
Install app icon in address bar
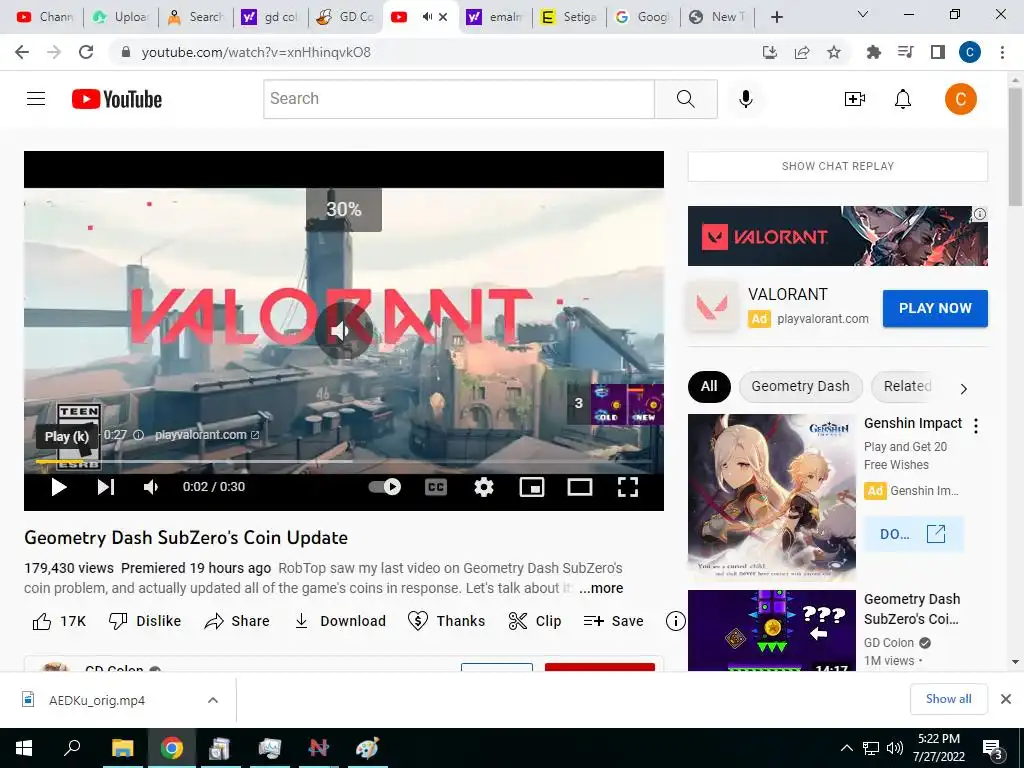tap(770, 52)
